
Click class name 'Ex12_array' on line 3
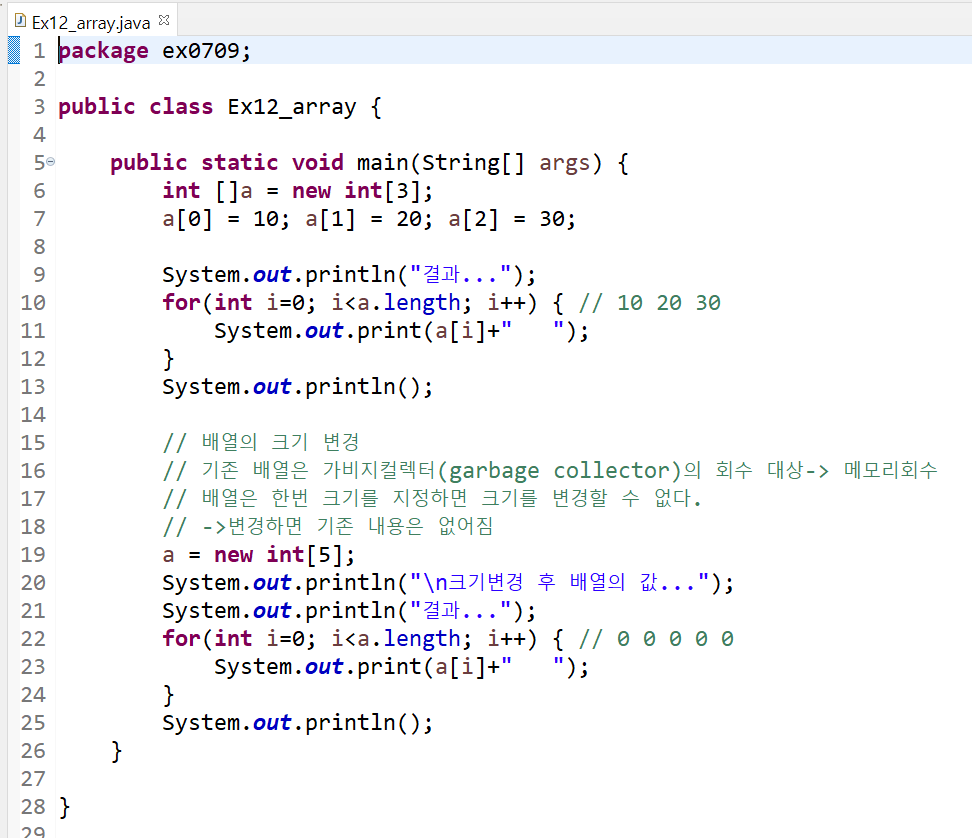tap(292, 107)
